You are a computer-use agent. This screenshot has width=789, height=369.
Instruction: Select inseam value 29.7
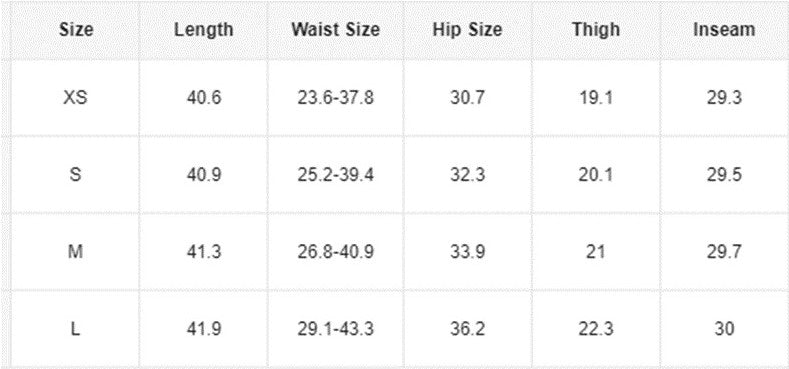point(724,251)
